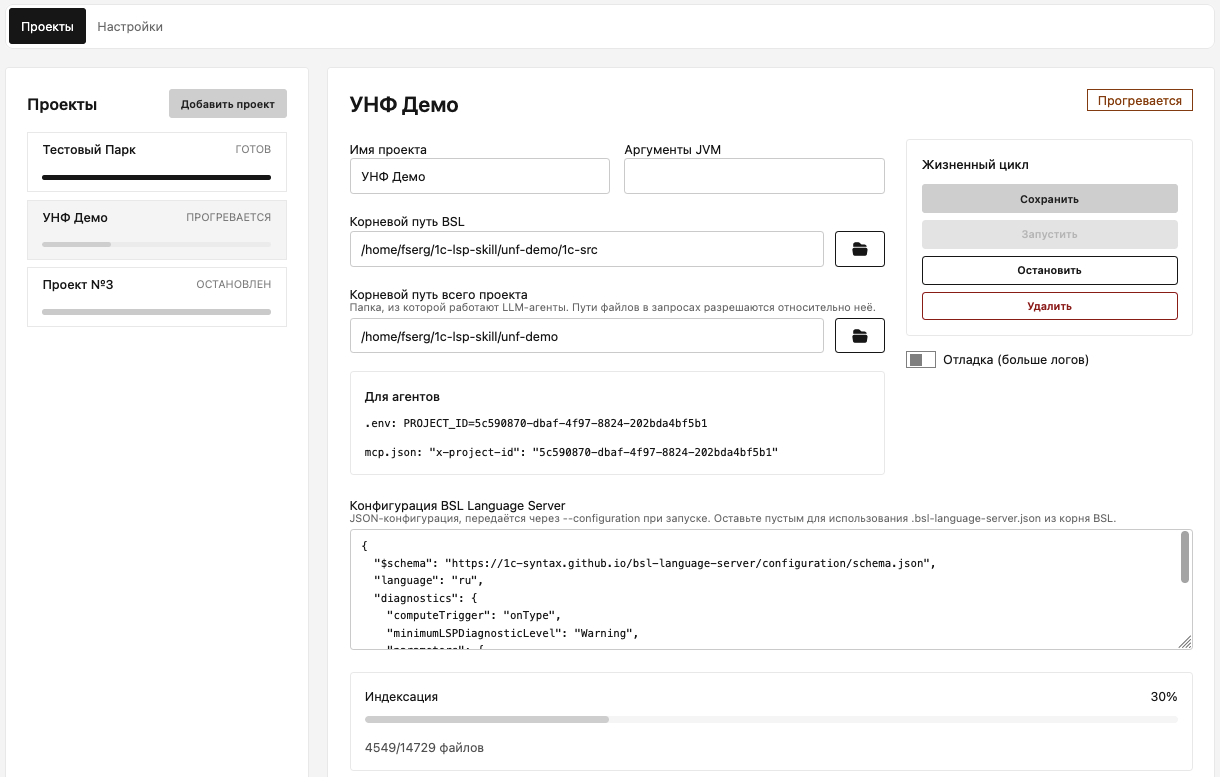Image resolution: width=1220 pixels, height=777 pixels.
Task: Click the "$schema" URL line in JSON
Action: point(655,562)
